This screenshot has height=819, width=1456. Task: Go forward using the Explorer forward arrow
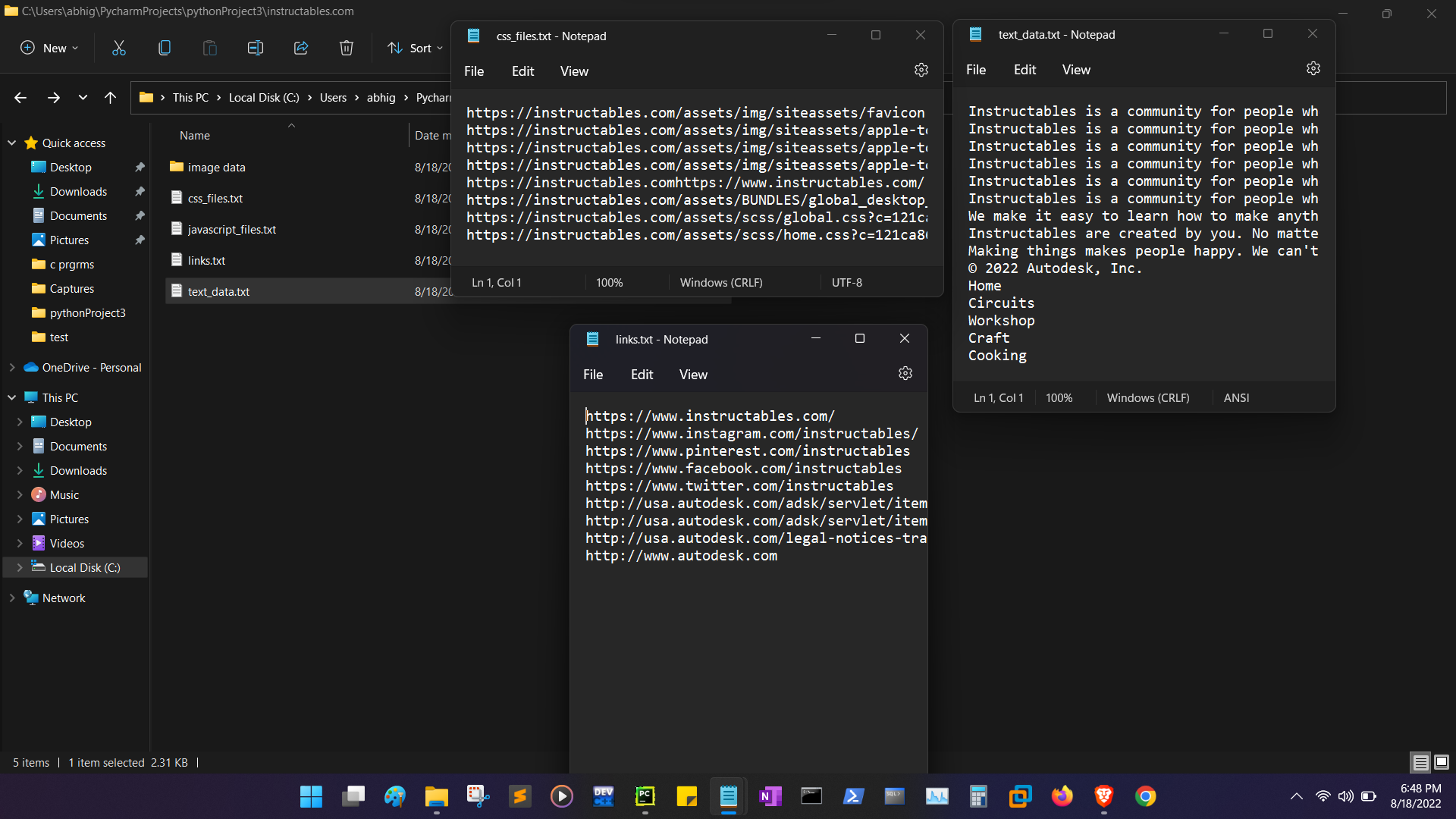pos(54,97)
